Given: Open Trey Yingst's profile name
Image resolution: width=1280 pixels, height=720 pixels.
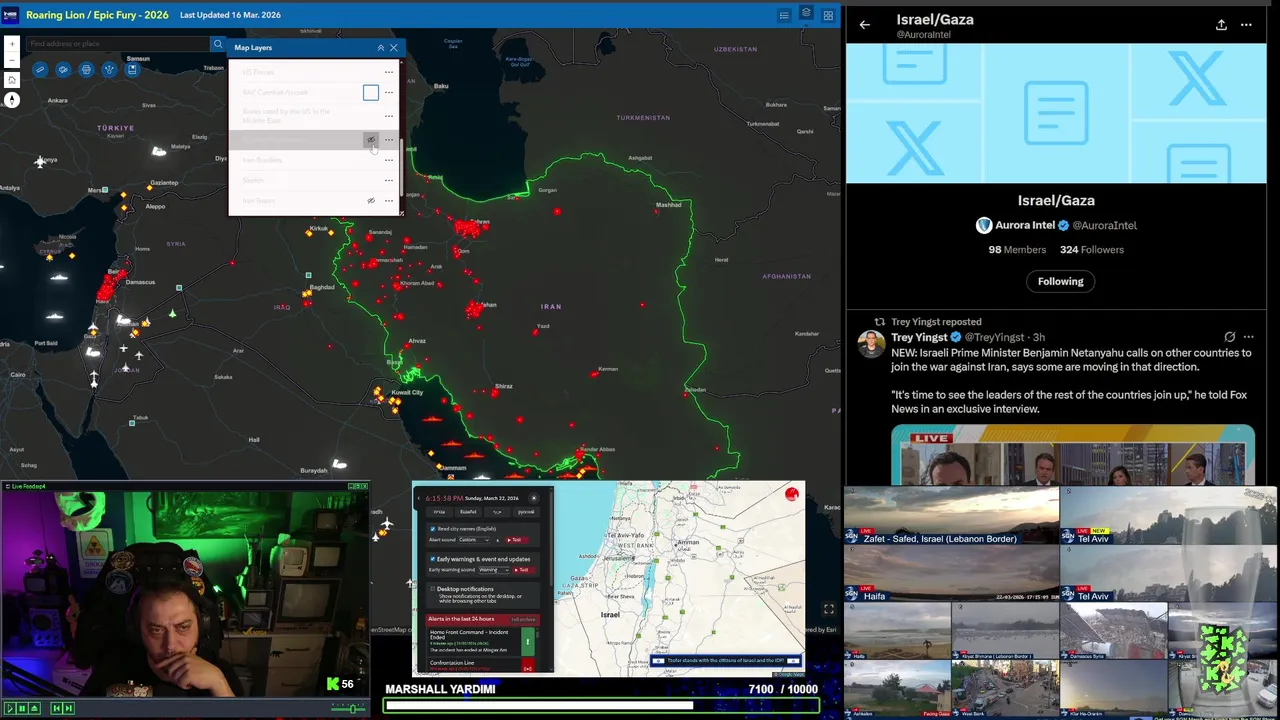Looking at the screenshot, I should tap(919, 338).
